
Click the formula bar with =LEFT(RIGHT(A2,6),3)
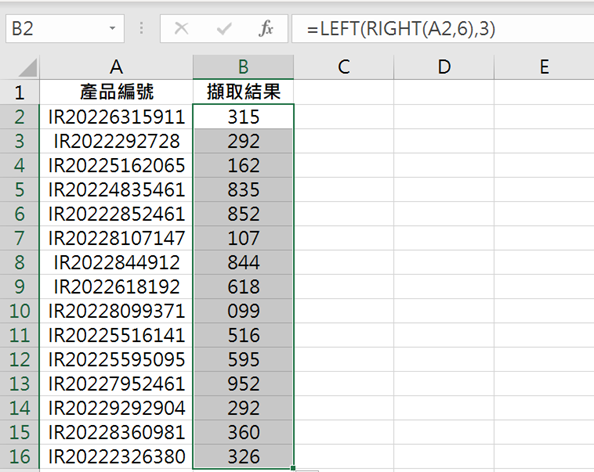442,28
